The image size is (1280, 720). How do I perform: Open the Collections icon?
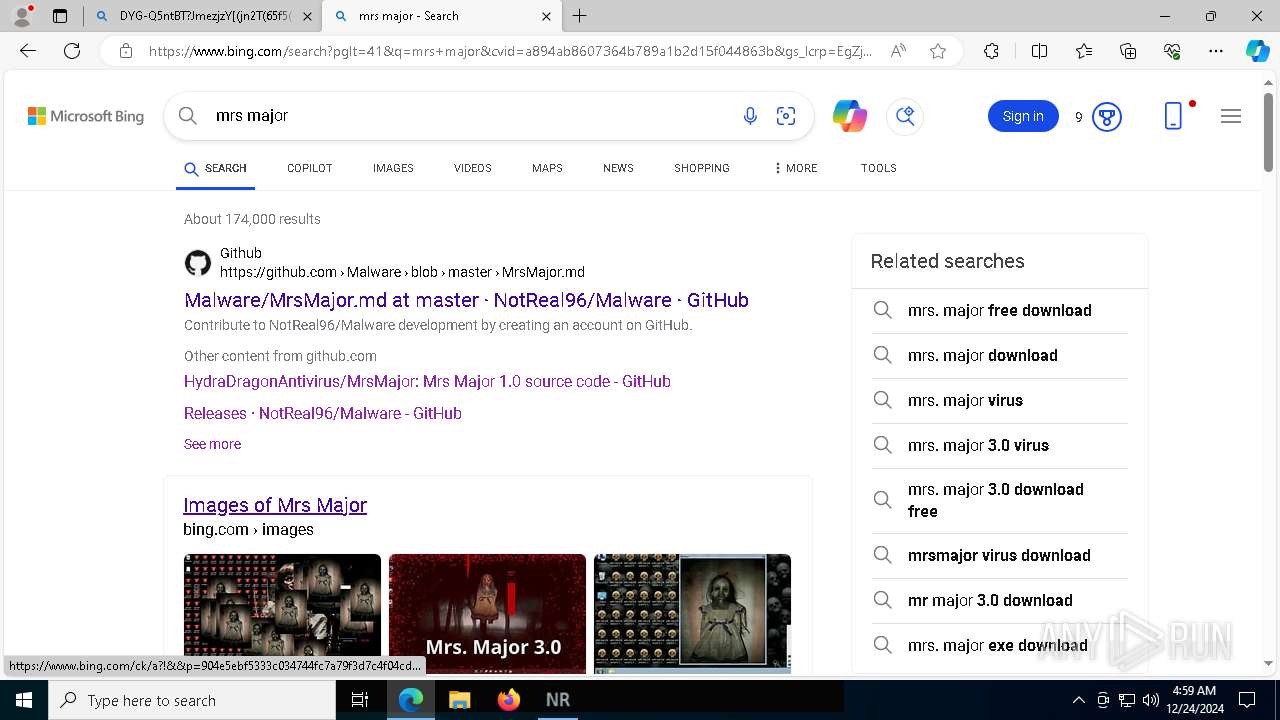click(1128, 51)
